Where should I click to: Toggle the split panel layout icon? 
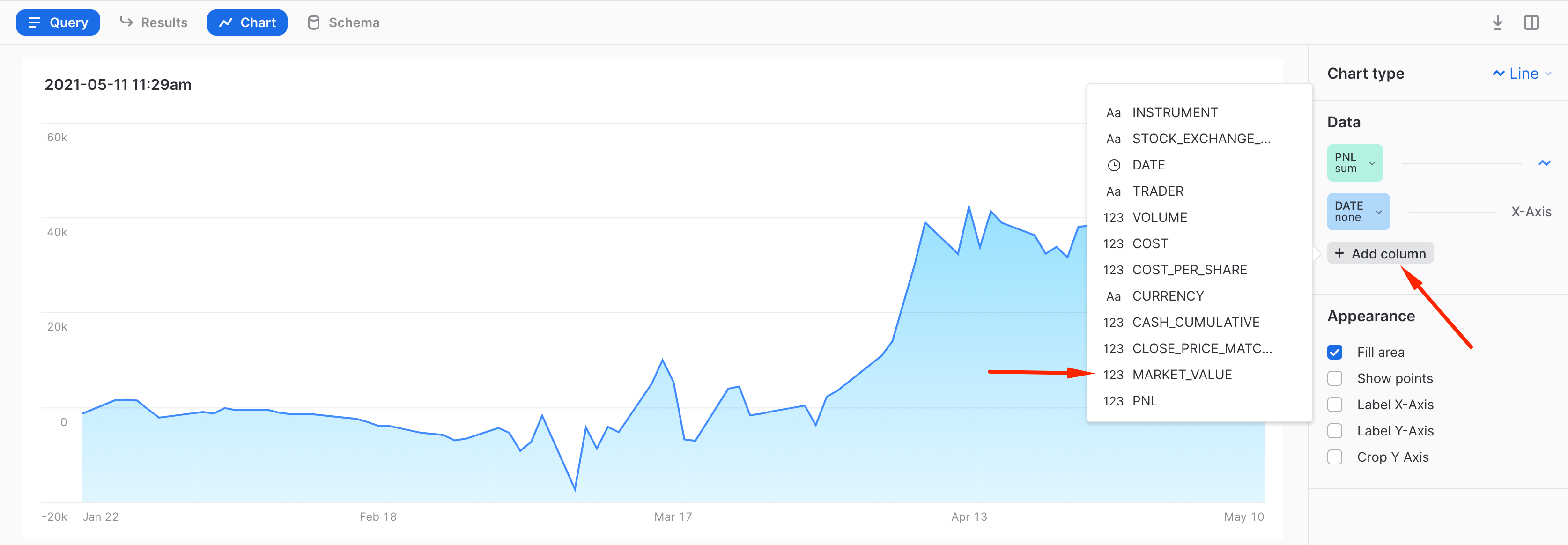(1531, 23)
